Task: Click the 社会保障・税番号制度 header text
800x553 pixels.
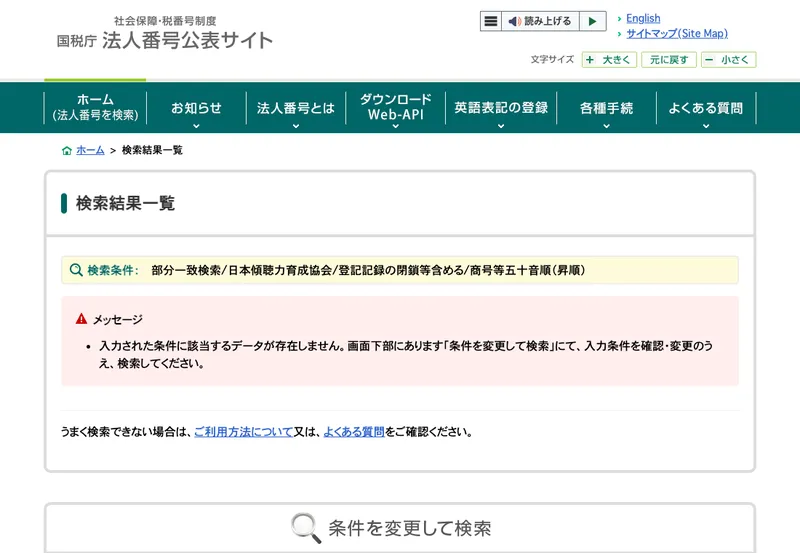Action: coord(165,21)
